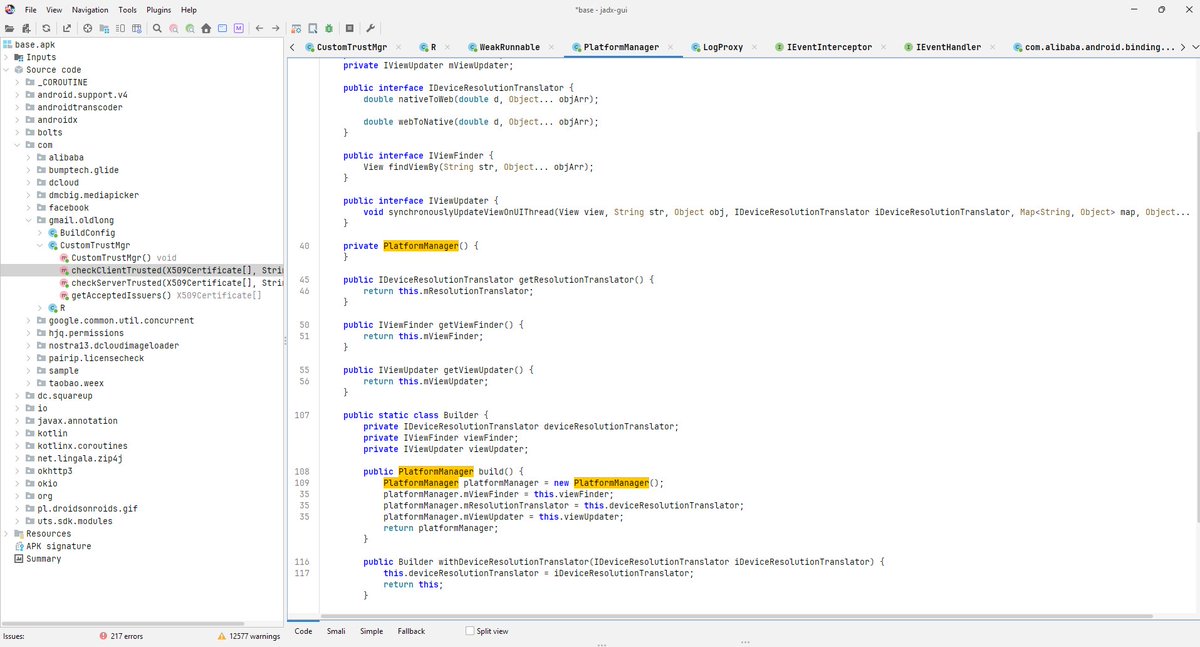The image size is (1200, 647).
Task: Open the View menu
Action: (x=54, y=9)
